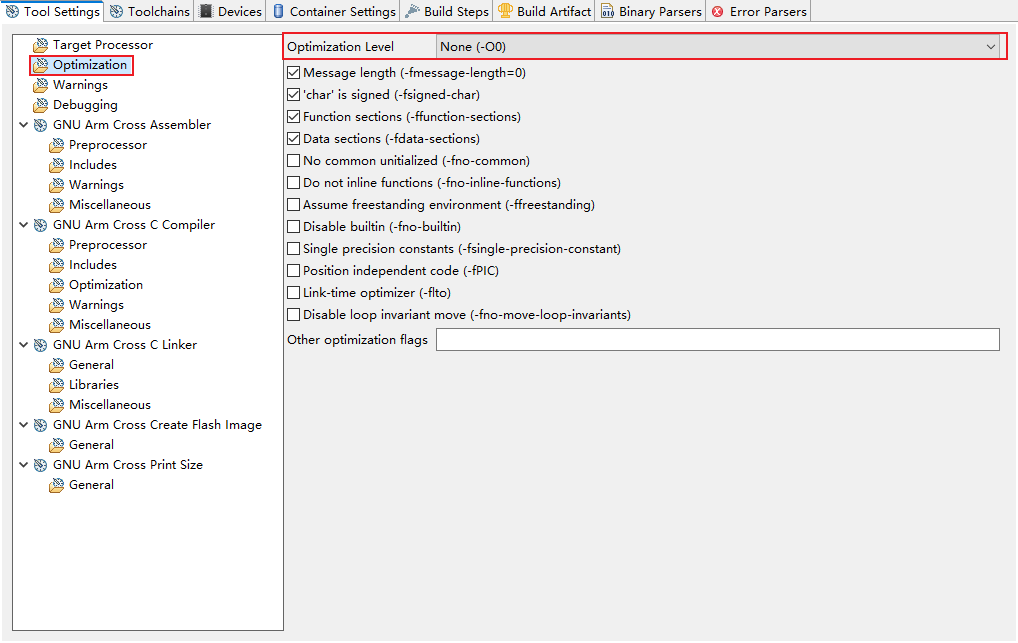Open the Build Steps tab
Viewport: 1018px width, 643px height.
[447, 12]
